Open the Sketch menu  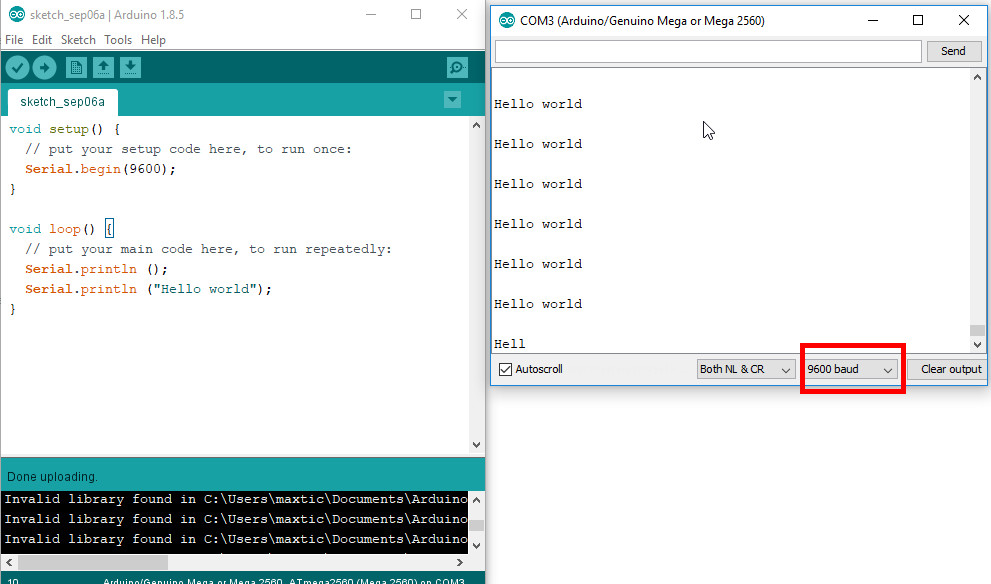pos(78,40)
